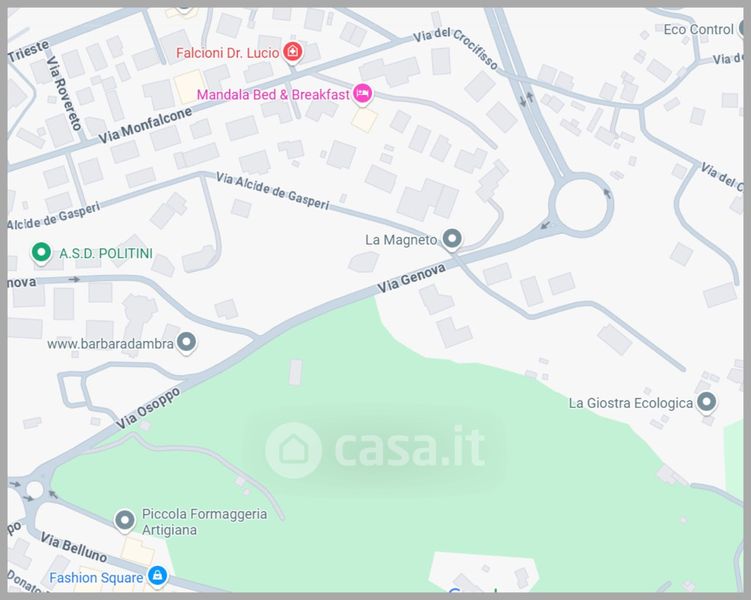Click the Piccola Formaggeria Artigiana pin

[x=125, y=520]
